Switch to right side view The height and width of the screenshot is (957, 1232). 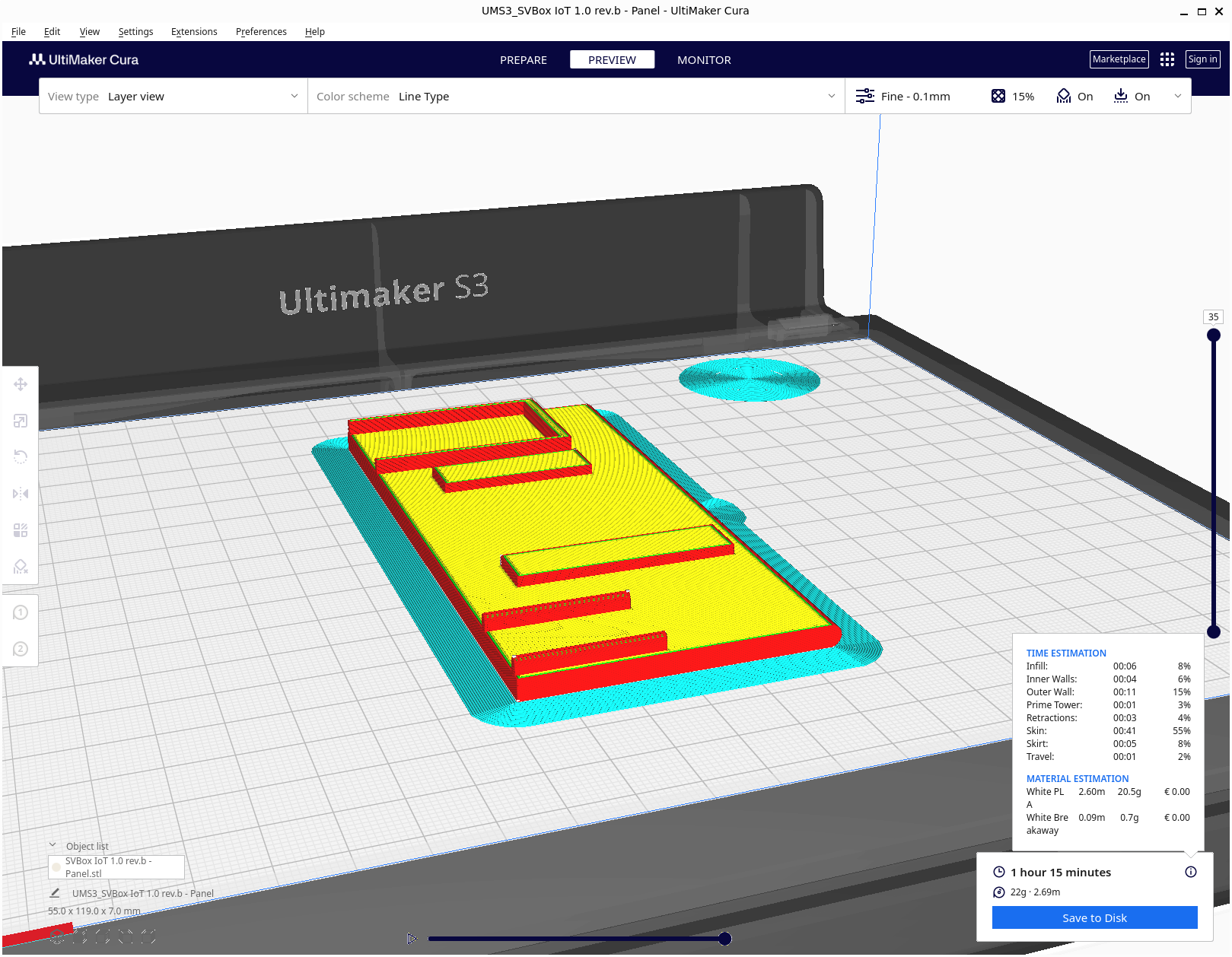[x=148, y=936]
